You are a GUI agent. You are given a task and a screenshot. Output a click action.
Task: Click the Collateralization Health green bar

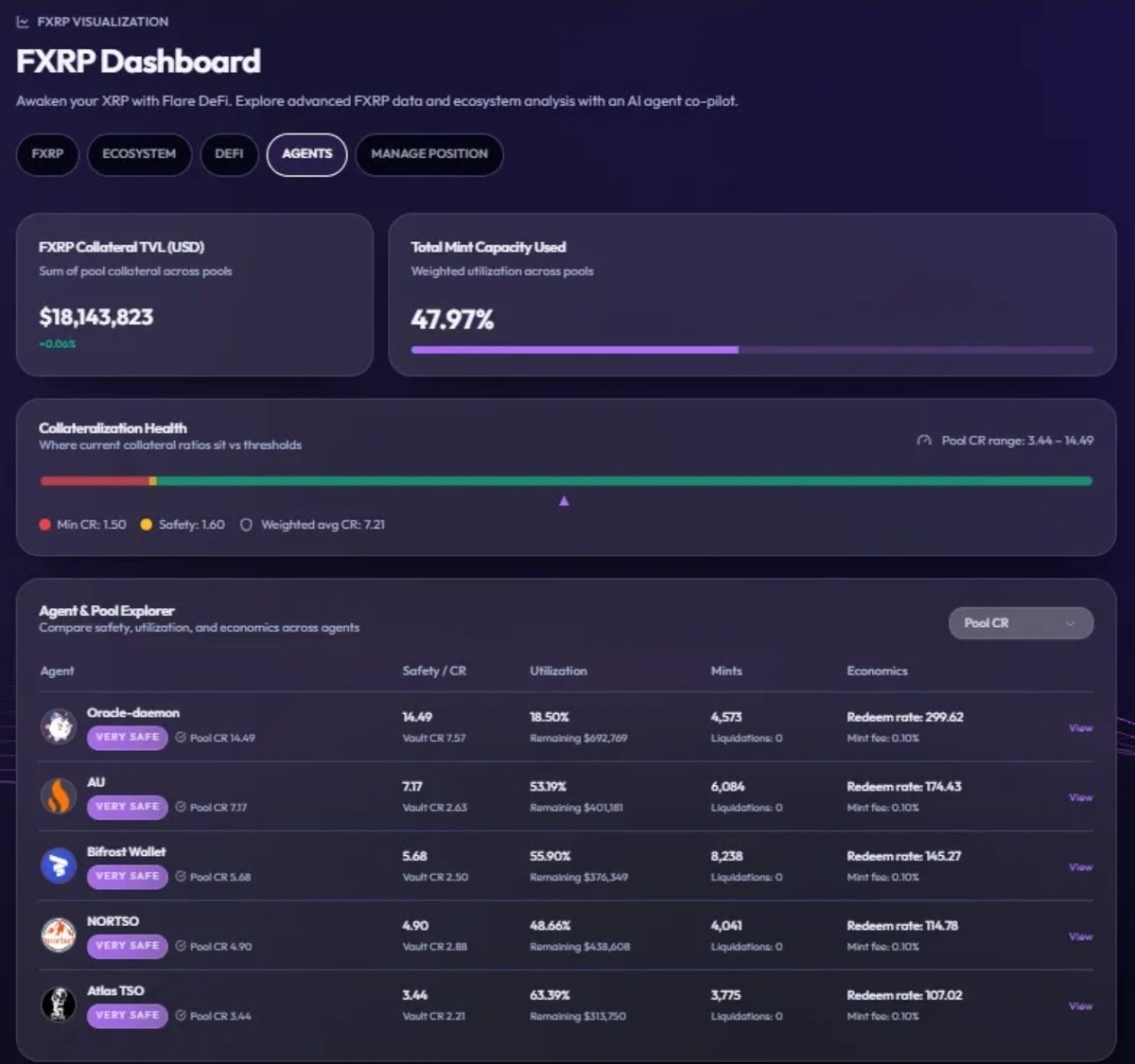(x=624, y=481)
